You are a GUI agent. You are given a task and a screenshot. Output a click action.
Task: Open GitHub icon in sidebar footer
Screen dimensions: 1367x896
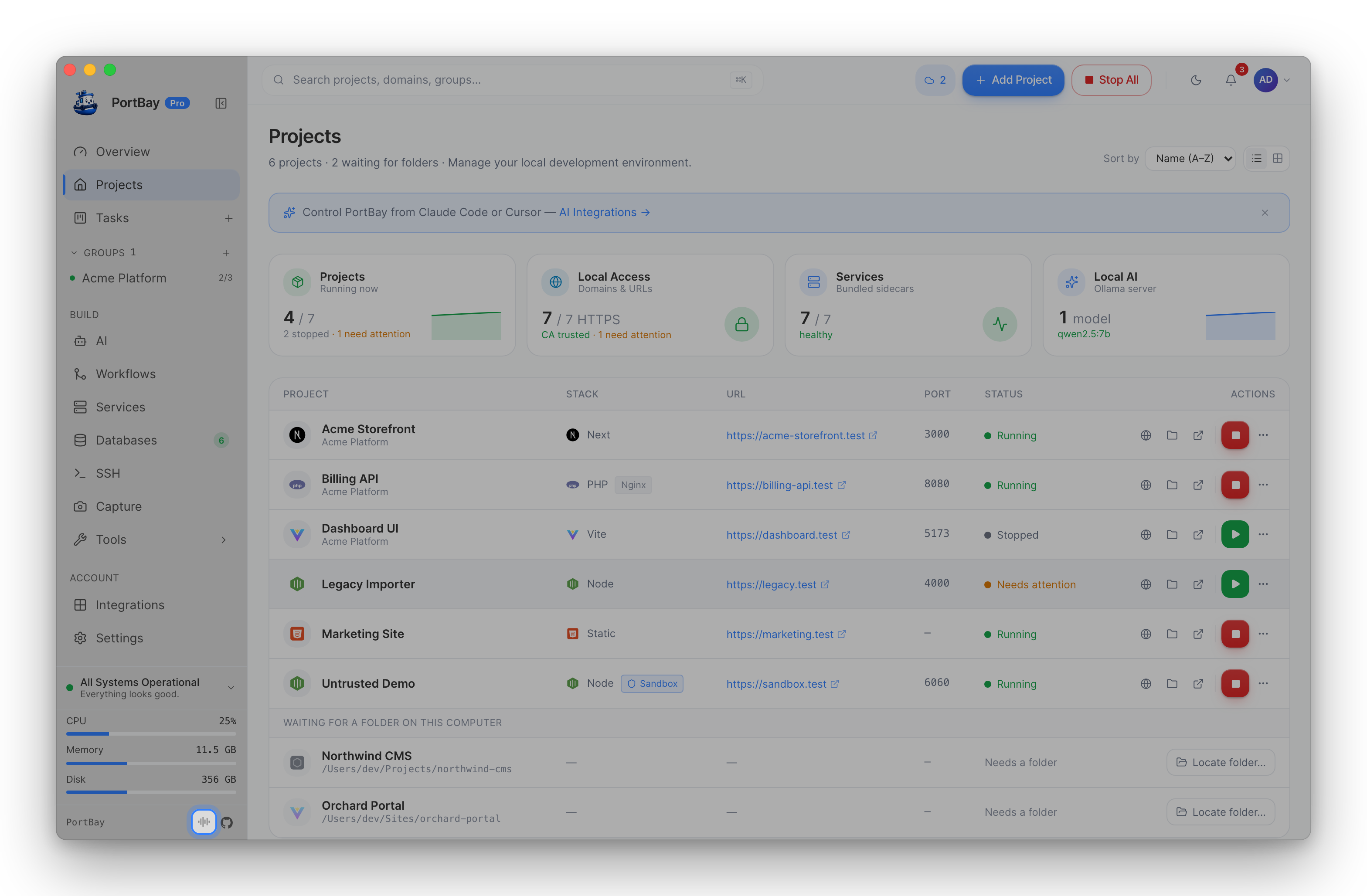pos(227,822)
